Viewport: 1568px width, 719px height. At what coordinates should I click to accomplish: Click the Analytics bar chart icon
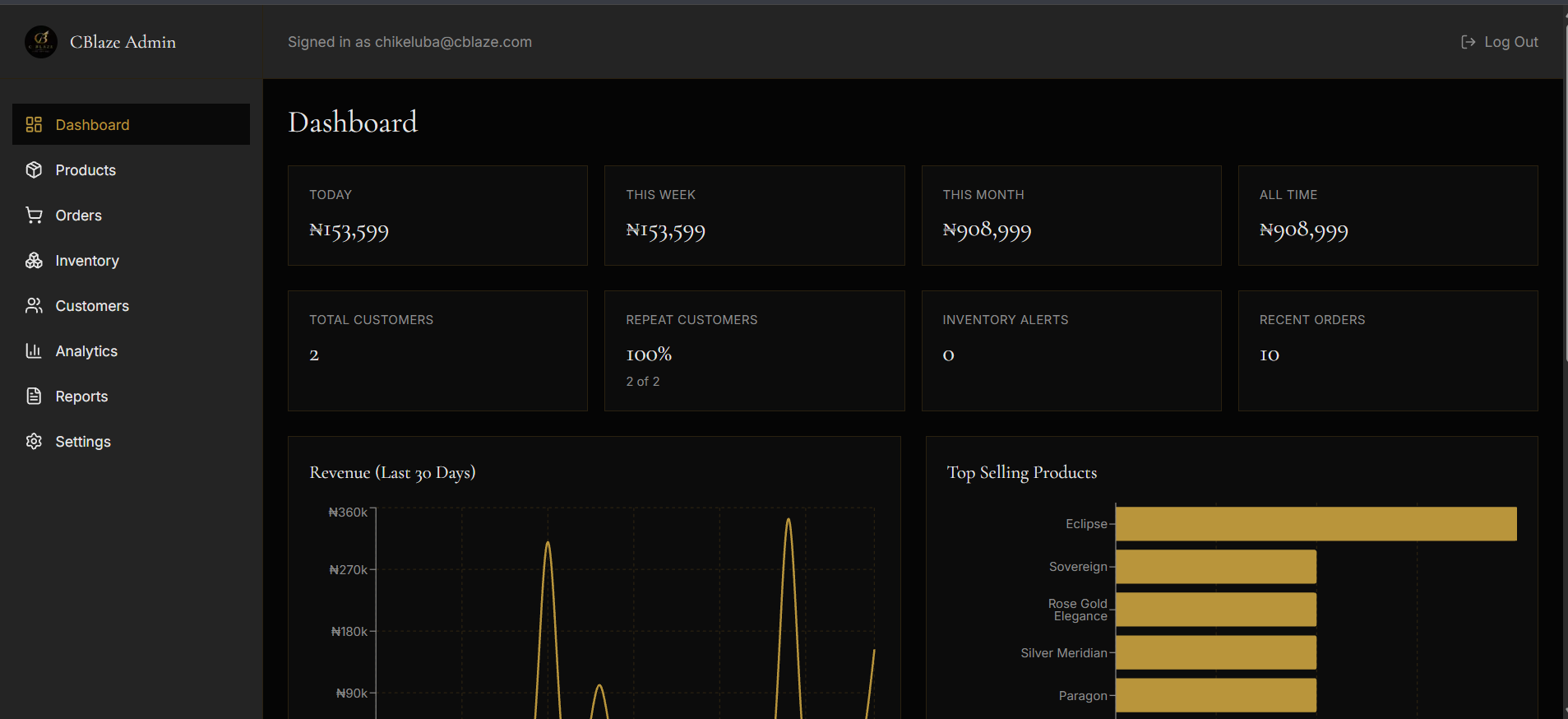34,350
